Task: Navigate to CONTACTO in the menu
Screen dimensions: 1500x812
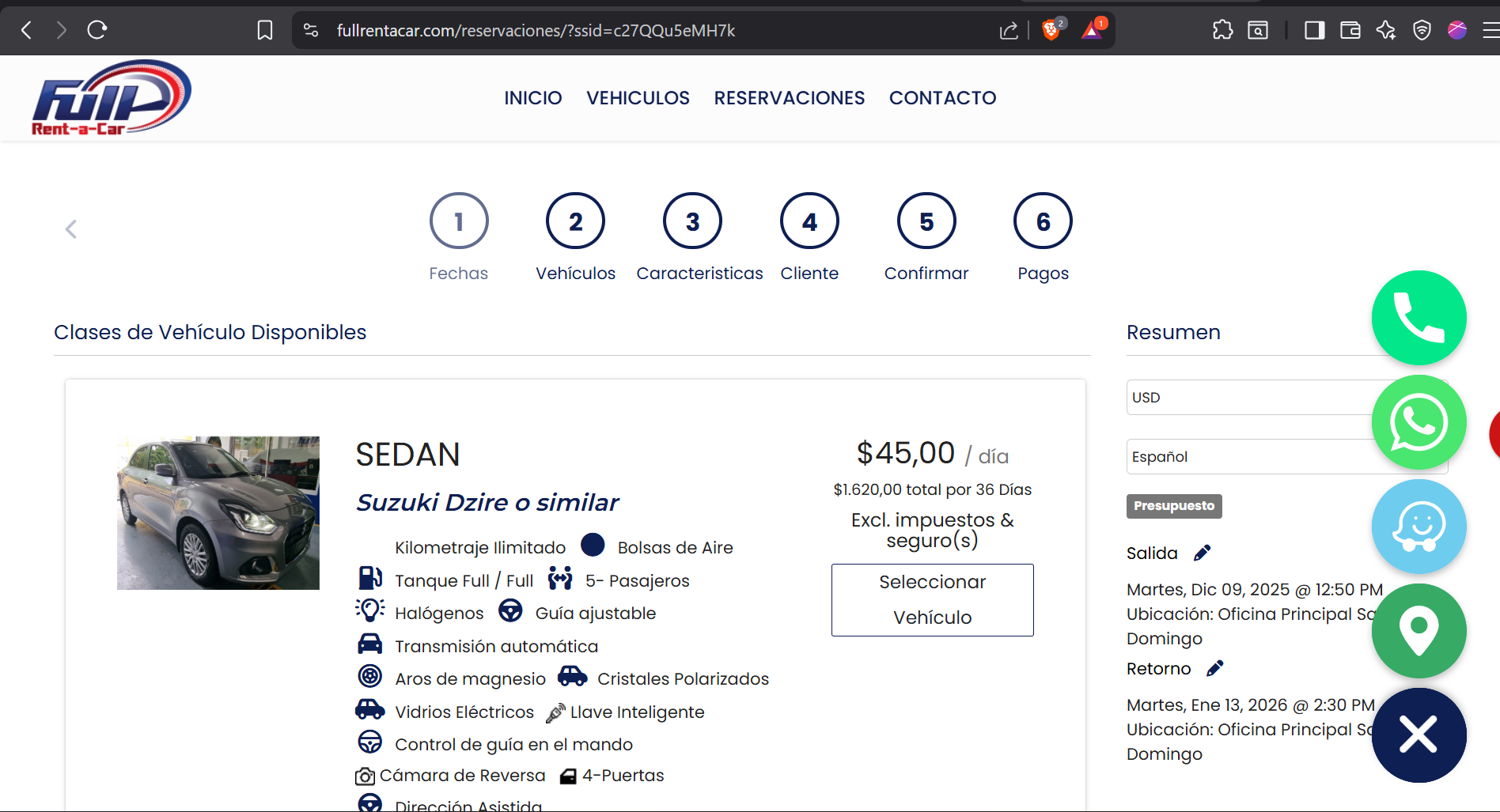Action: pos(942,98)
